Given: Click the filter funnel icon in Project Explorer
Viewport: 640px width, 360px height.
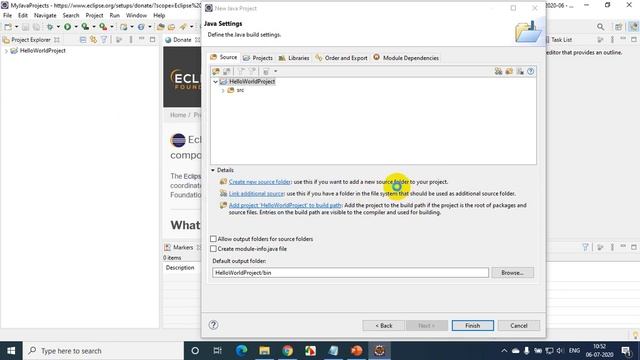Looking at the screenshot, I should pos(104,40).
